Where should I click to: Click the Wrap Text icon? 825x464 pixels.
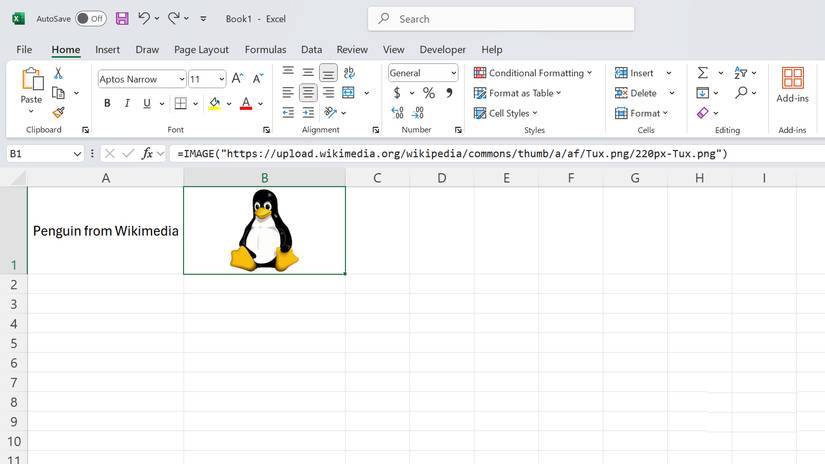349,73
